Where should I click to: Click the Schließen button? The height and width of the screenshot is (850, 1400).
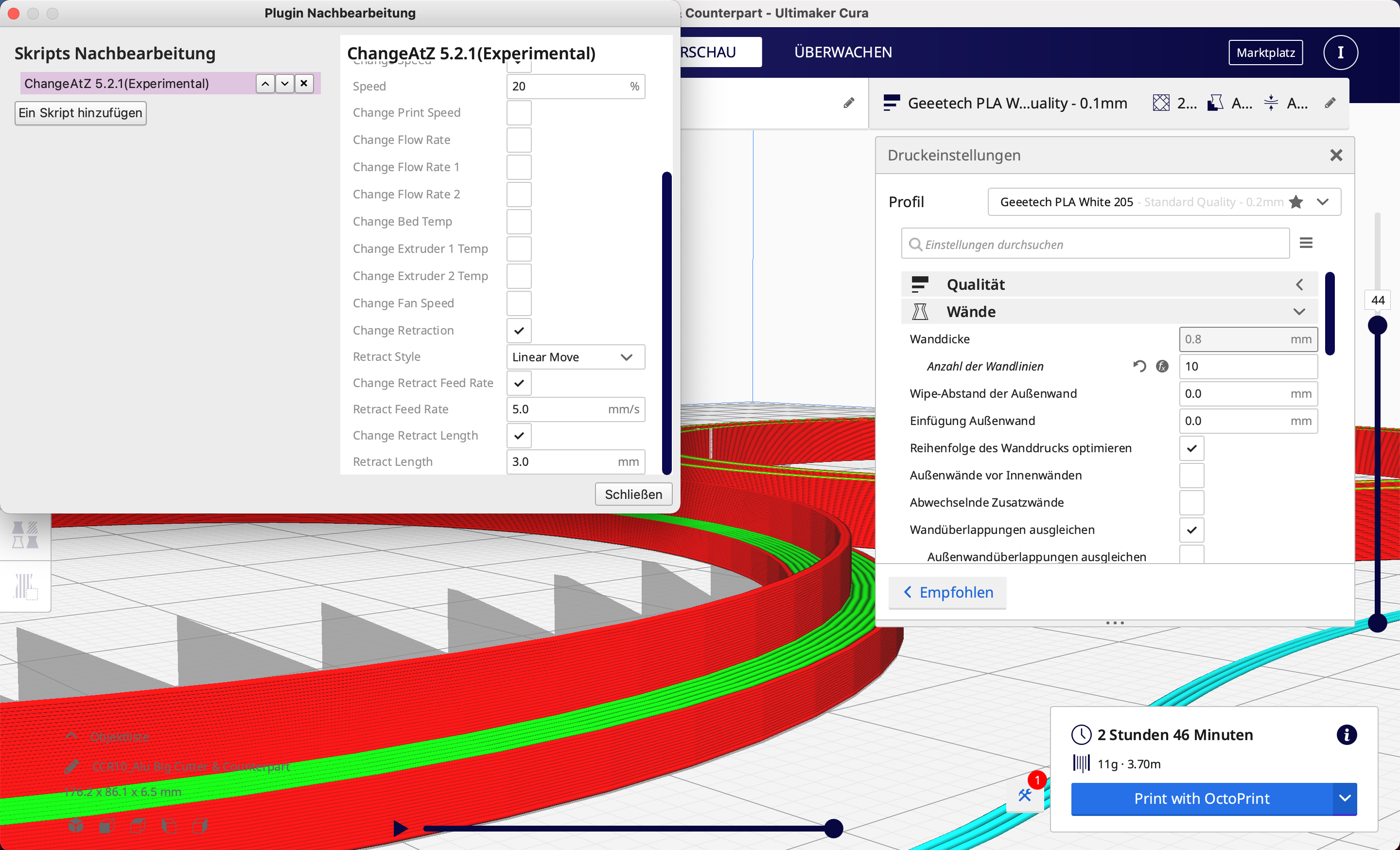pos(633,495)
